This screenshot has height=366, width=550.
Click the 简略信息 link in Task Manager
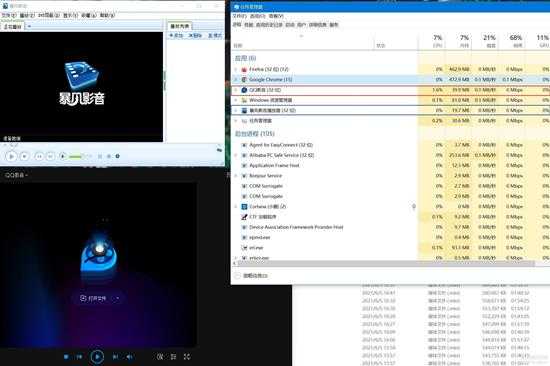tap(251, 275)
